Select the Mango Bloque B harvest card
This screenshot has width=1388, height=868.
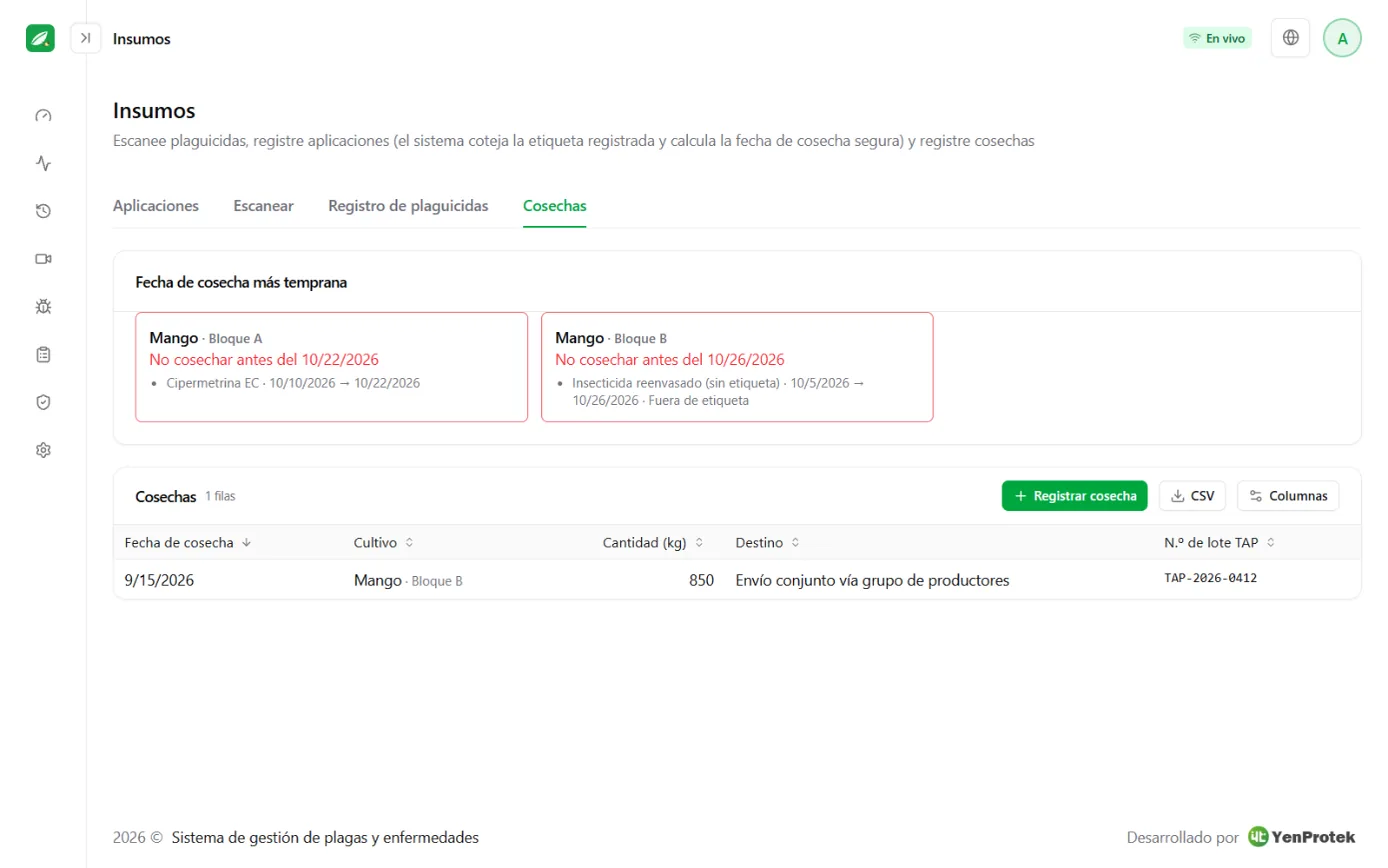(x=737, y=367)
